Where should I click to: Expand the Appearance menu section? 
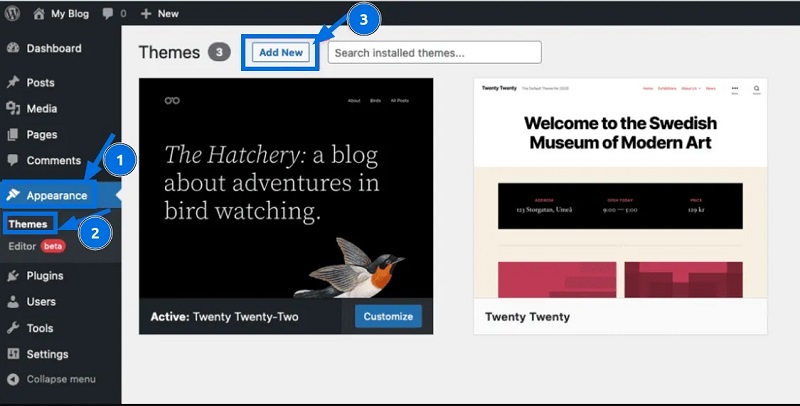pyautogui.click(x=56, y=195)
